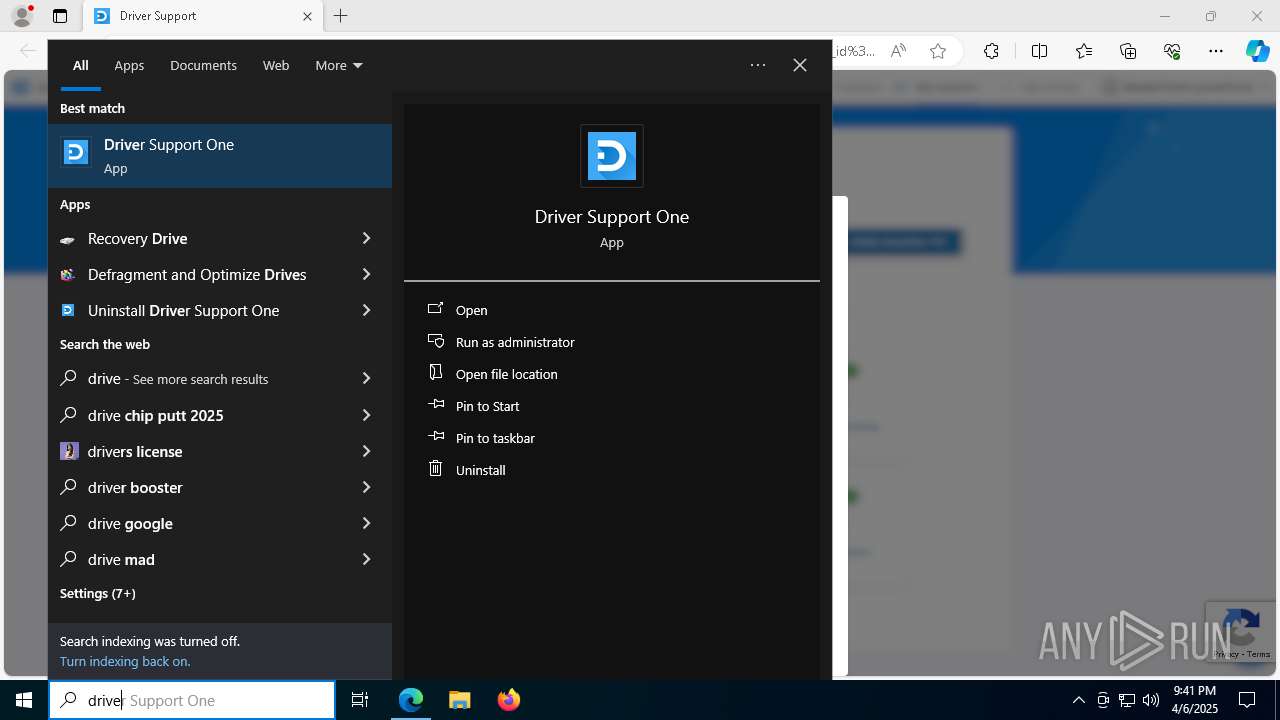Expand 'drive - See more search results' arrow
The height and width of the screenshot is (720, 1280).
366,379
